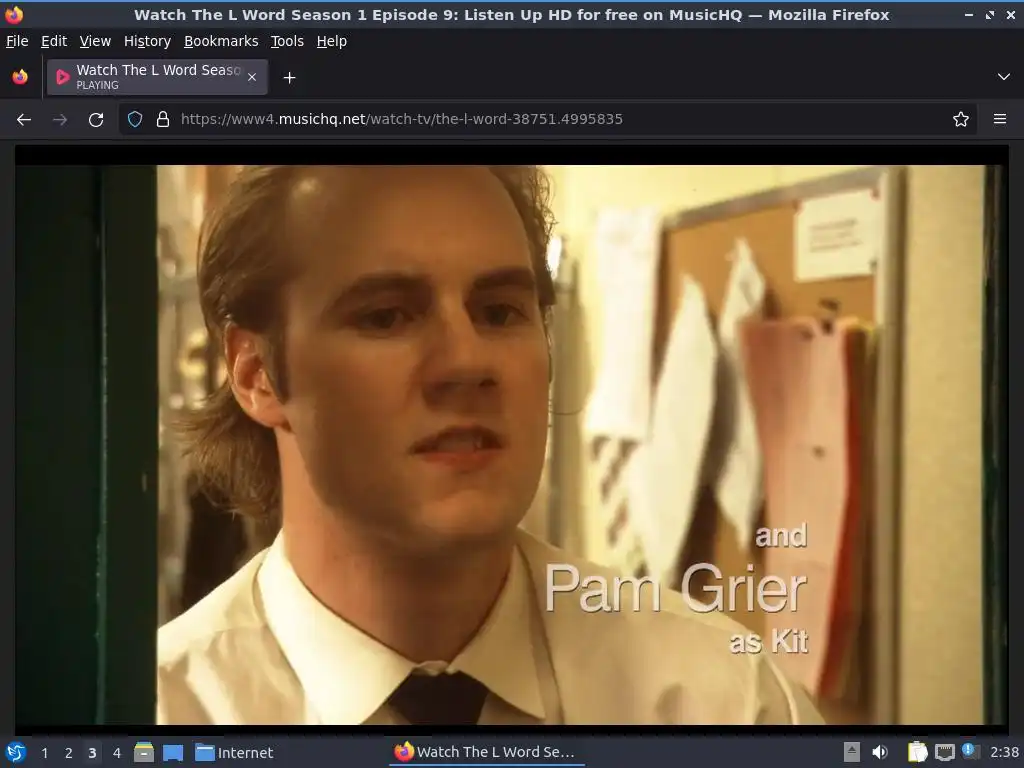Bookmark this page with the star icon
This screenshot has width=1024, height=768.
click(x=961, y=119)
